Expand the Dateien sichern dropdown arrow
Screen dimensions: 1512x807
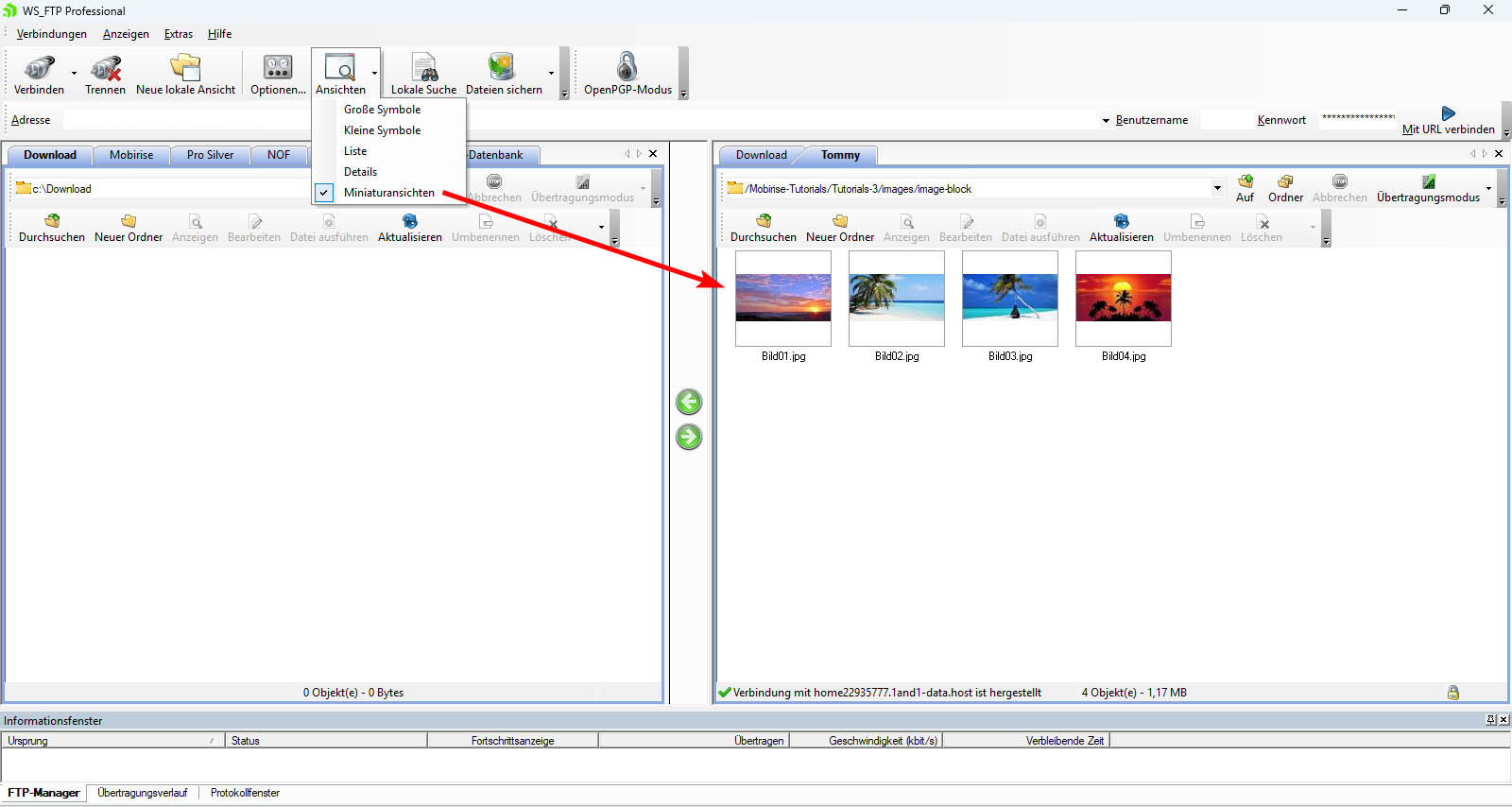551,74
